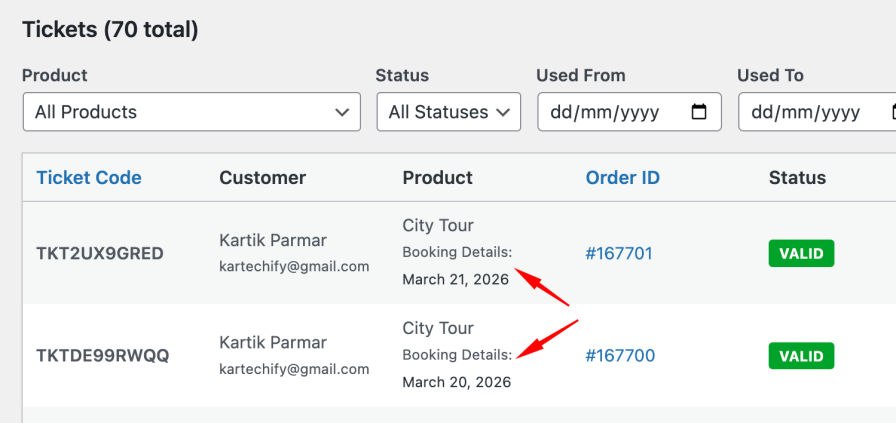Click chevron arrow on All Statuses
Viewport: 896px width, 423px height.
pos(502,112)
